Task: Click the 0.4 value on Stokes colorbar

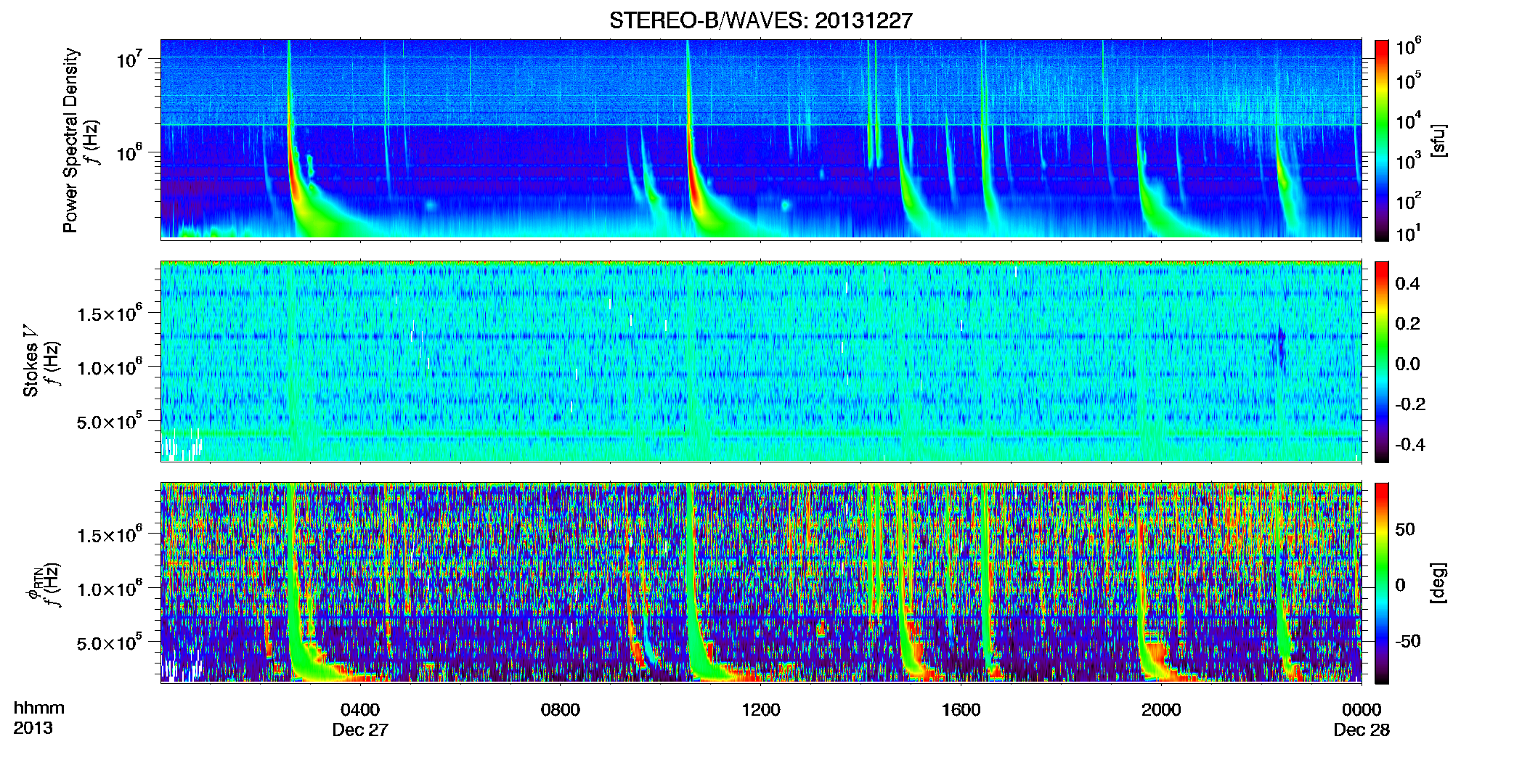Action: pos(1407,284)
